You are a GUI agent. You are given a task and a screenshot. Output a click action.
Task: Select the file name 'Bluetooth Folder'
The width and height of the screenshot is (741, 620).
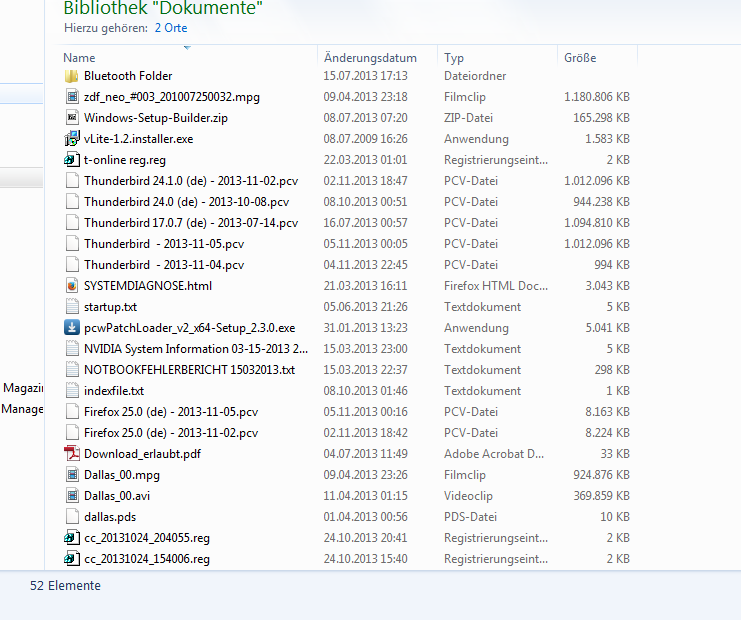tap(128, 76)
